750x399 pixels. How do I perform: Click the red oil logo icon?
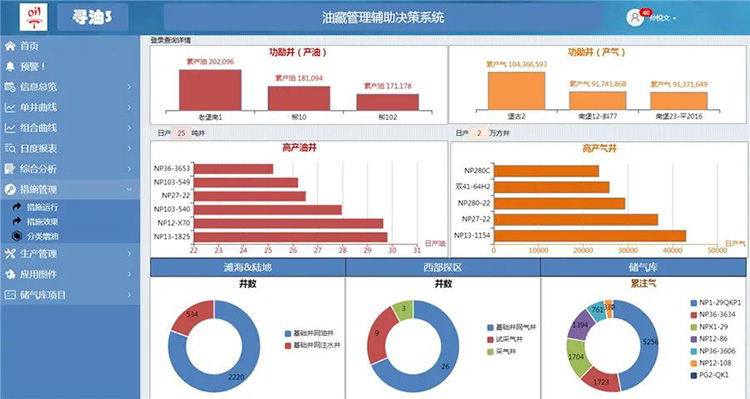[33, 17]
